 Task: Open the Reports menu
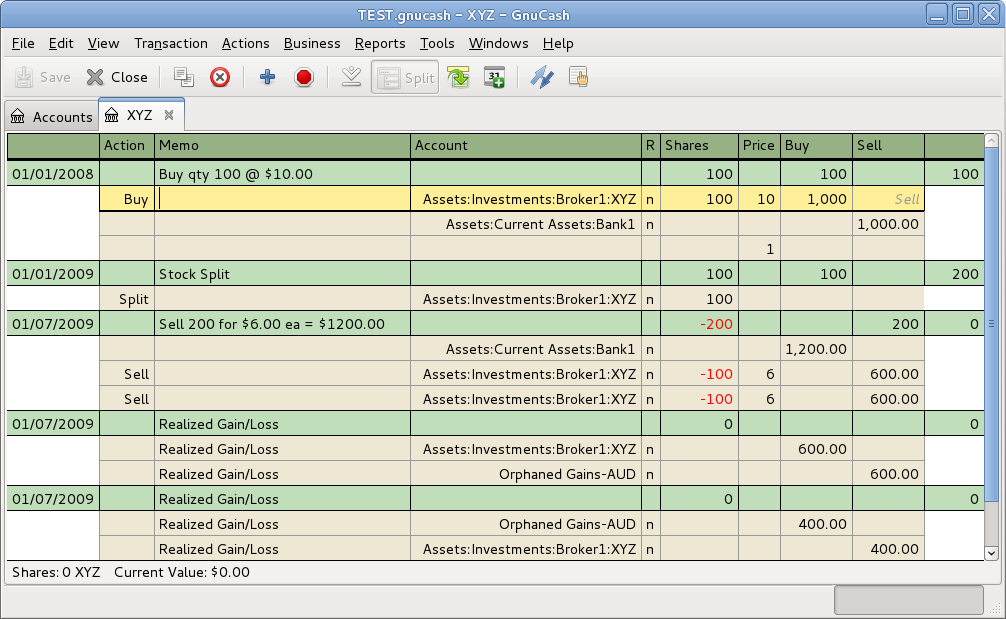(380, 43)
